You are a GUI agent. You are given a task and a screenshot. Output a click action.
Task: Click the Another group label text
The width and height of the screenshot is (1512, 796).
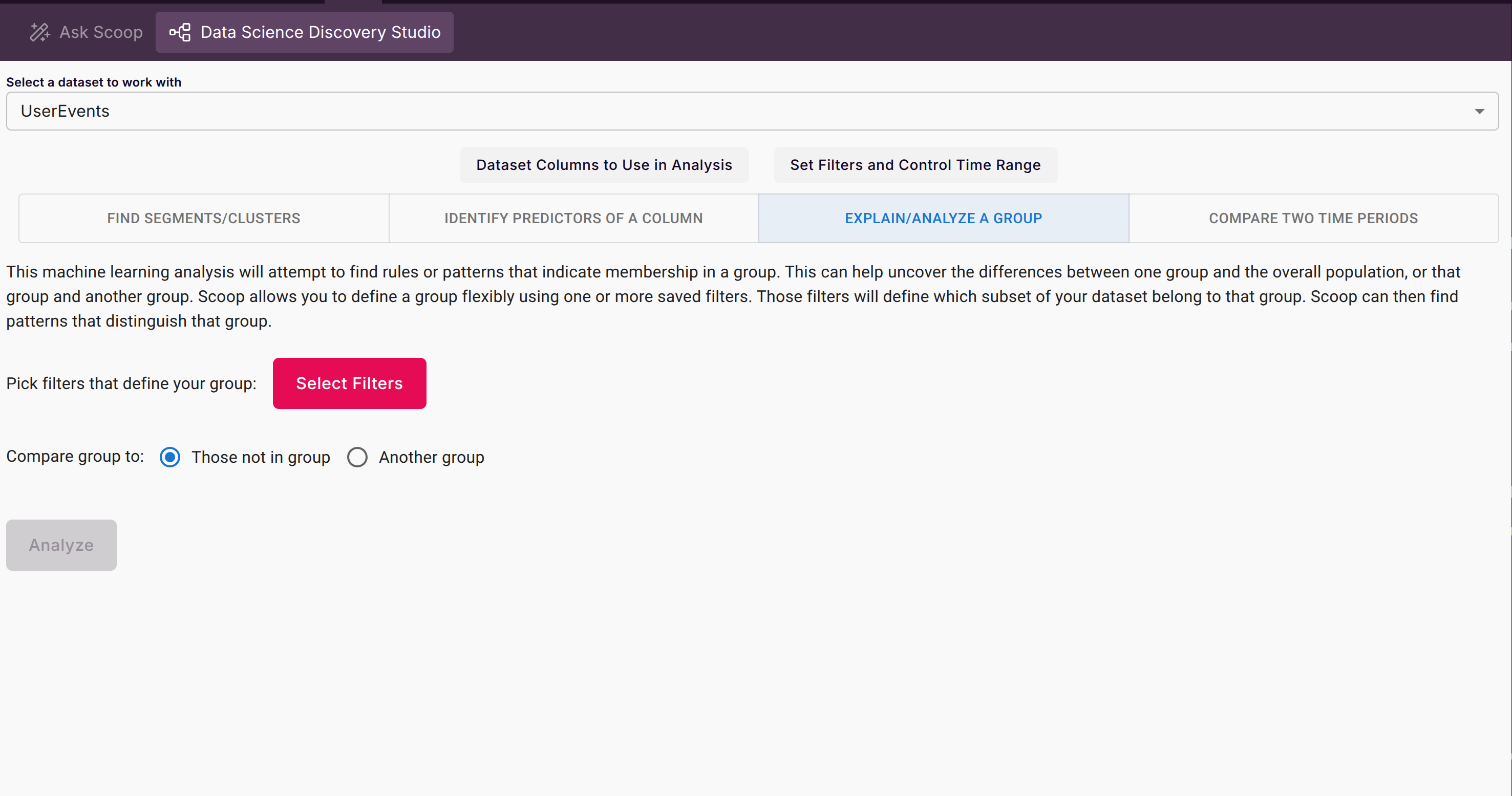coord(432,457)
